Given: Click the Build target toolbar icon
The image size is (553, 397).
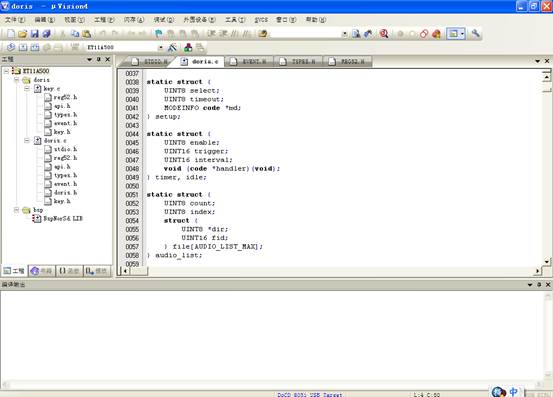Looking at the screenshot, I should 23,47.
